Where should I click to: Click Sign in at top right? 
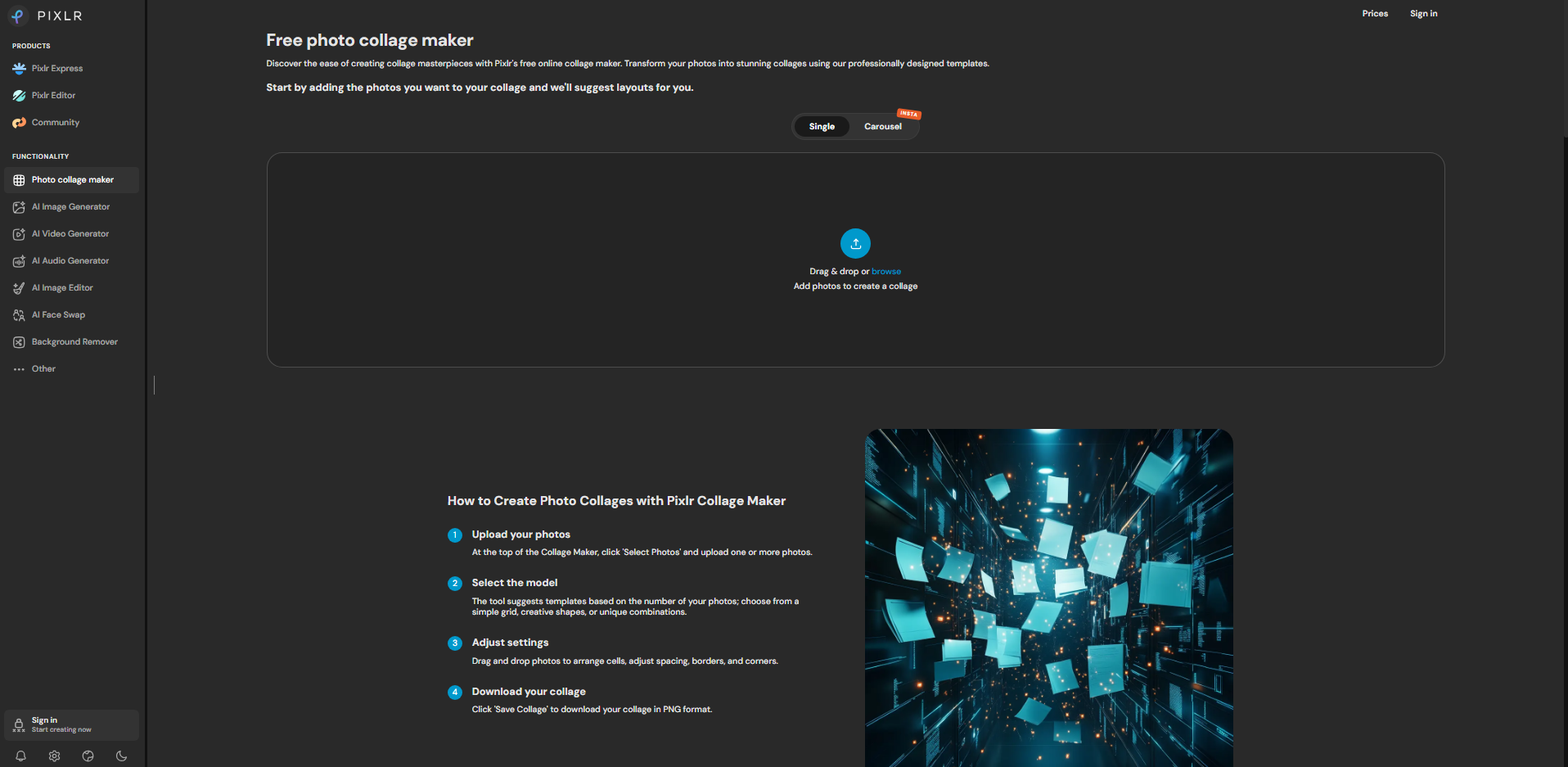click(1423, 14)
